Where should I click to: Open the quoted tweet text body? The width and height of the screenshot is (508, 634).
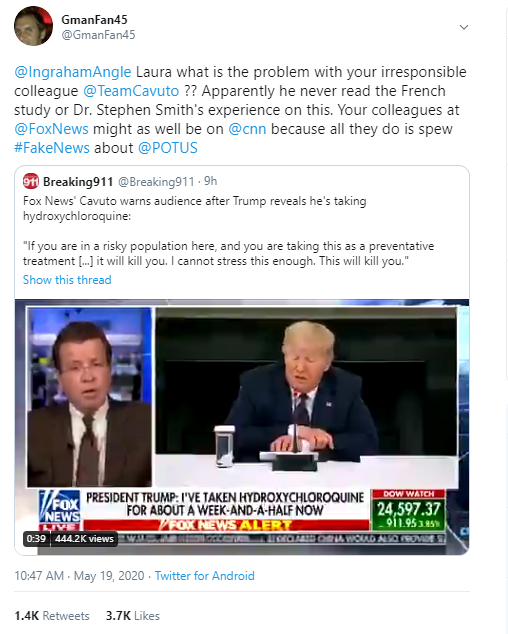click(229, 231)
